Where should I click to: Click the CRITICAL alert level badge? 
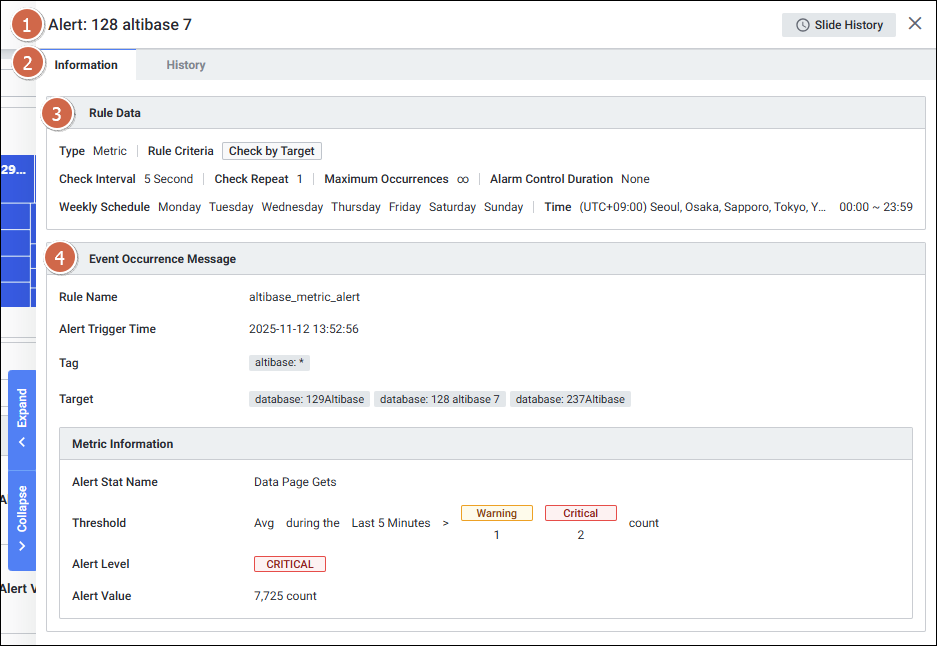pos(289,564)
